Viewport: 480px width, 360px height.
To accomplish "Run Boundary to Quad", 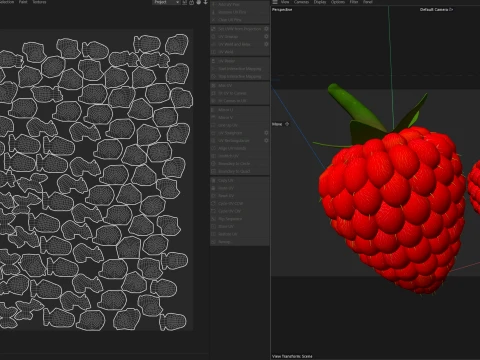I will 239,171.
